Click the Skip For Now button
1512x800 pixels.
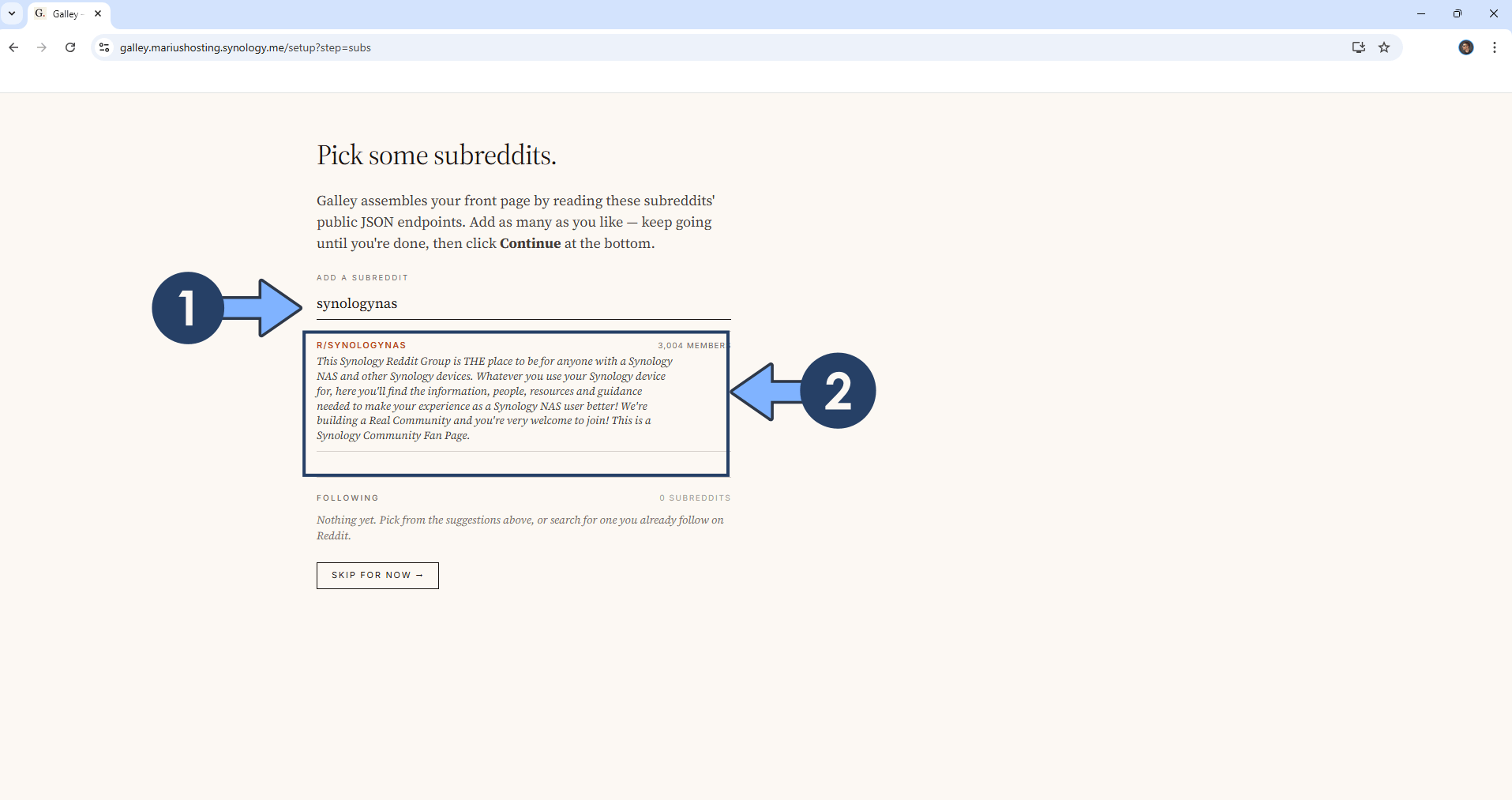point(377,575)
